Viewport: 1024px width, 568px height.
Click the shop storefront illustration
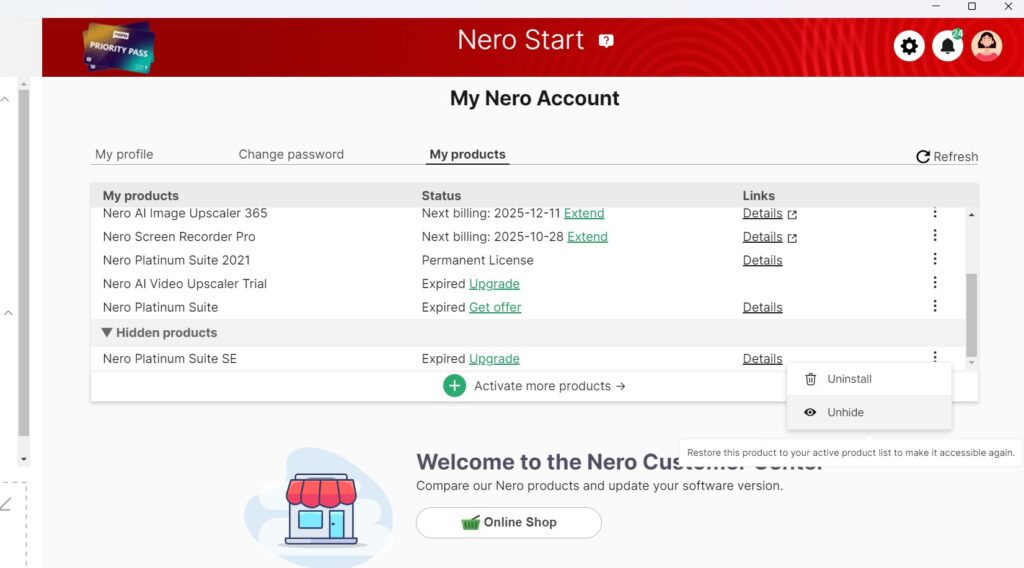(x=320, y=507)
